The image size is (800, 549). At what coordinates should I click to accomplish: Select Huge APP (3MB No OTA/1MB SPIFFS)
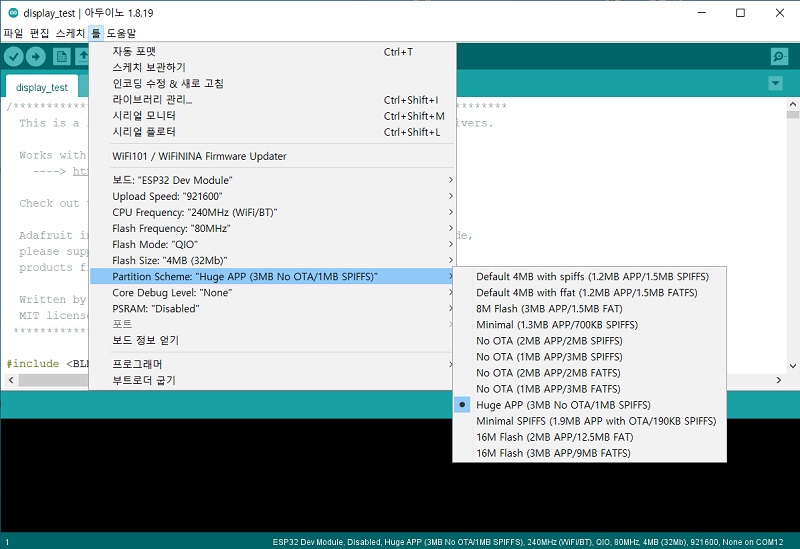pyautogui.click(x=589, y=405)
